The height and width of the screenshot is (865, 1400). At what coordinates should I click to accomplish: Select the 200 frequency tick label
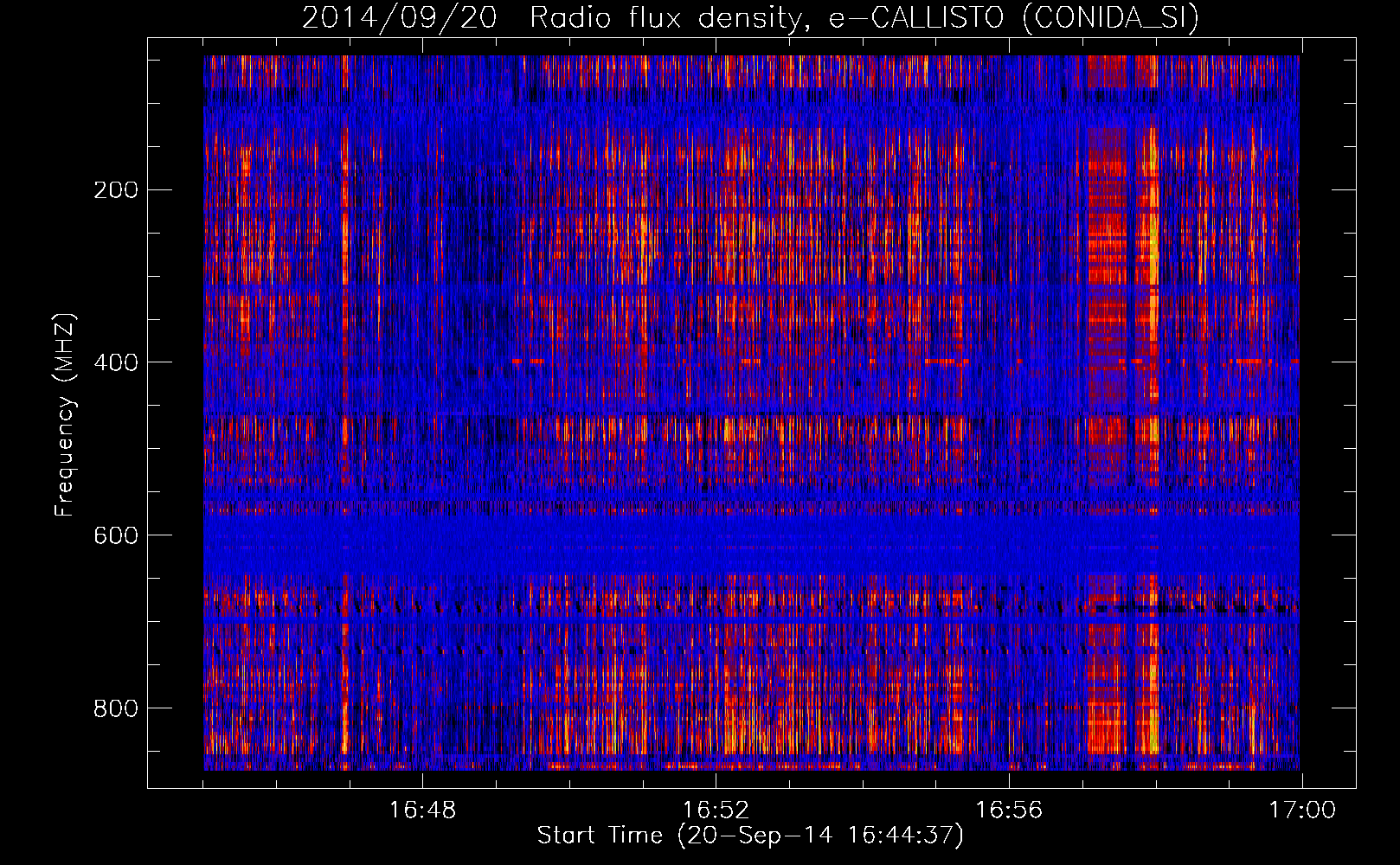tap(116, 190)
